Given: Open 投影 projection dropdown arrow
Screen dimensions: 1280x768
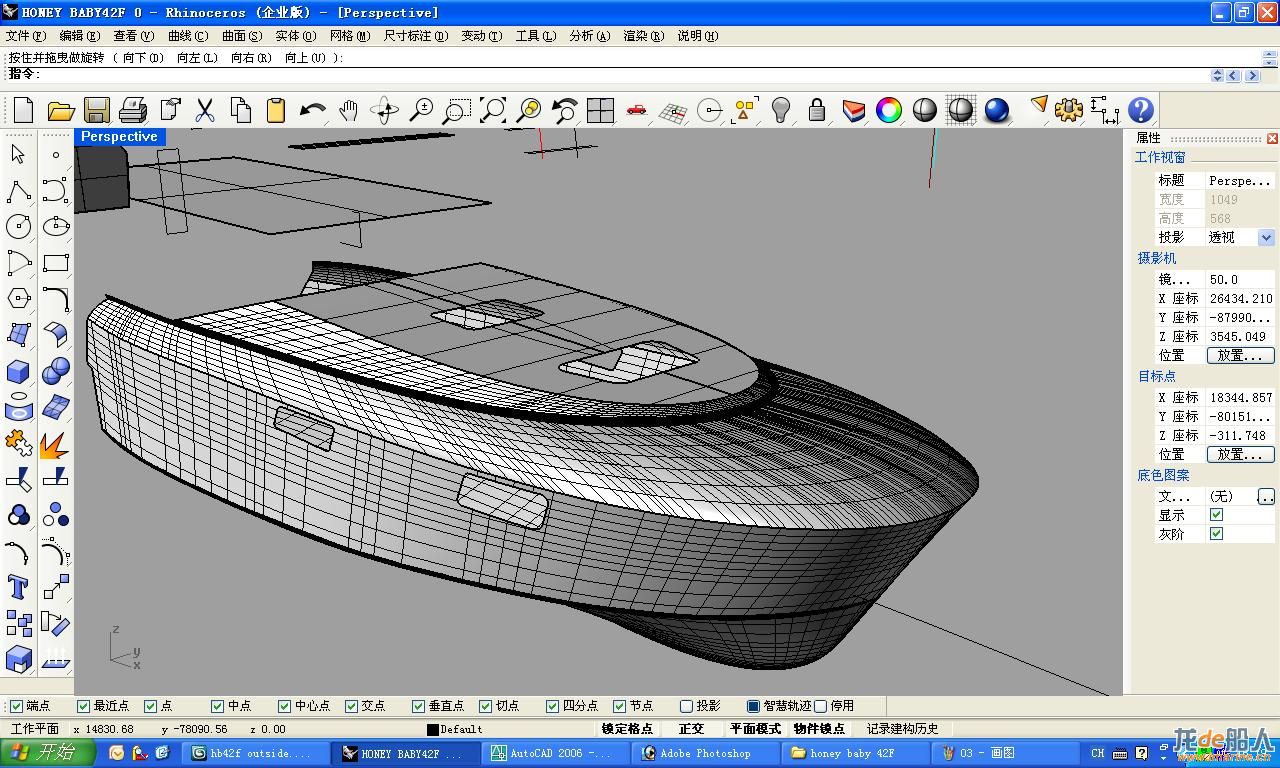Looking at the screenshot, I should (x=1266, y=238).
